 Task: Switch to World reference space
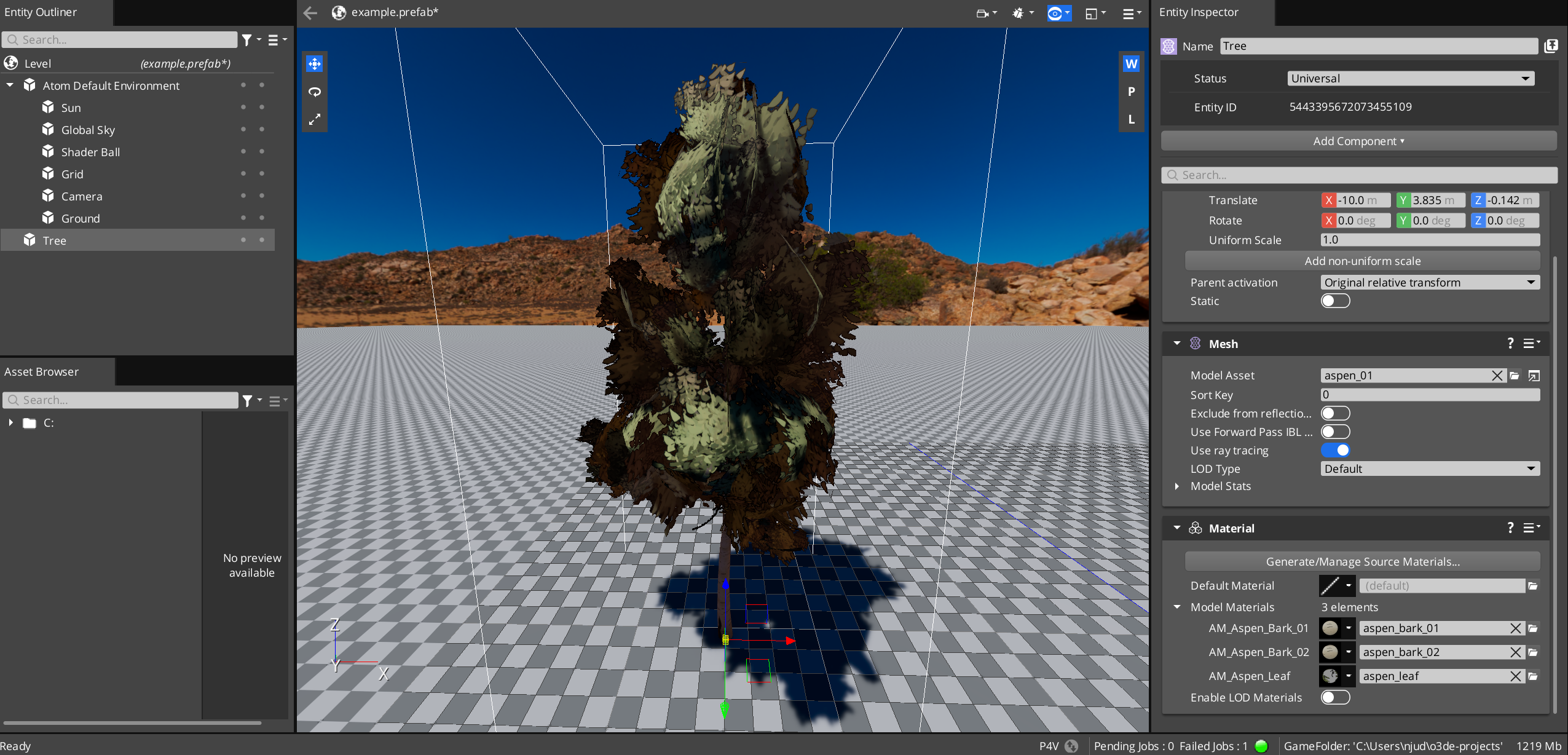tap(1131, 64)
